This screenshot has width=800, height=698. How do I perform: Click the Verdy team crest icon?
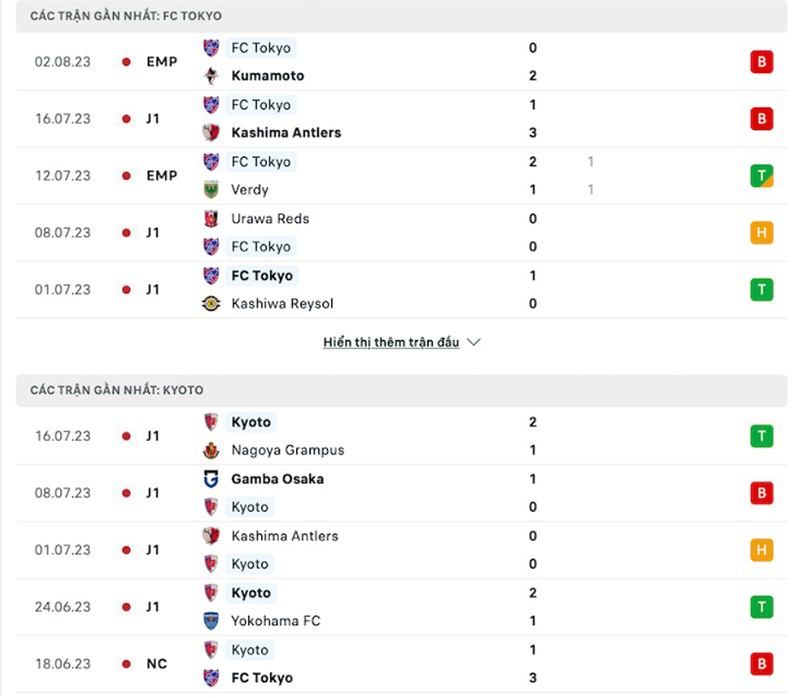pos(211,190)
